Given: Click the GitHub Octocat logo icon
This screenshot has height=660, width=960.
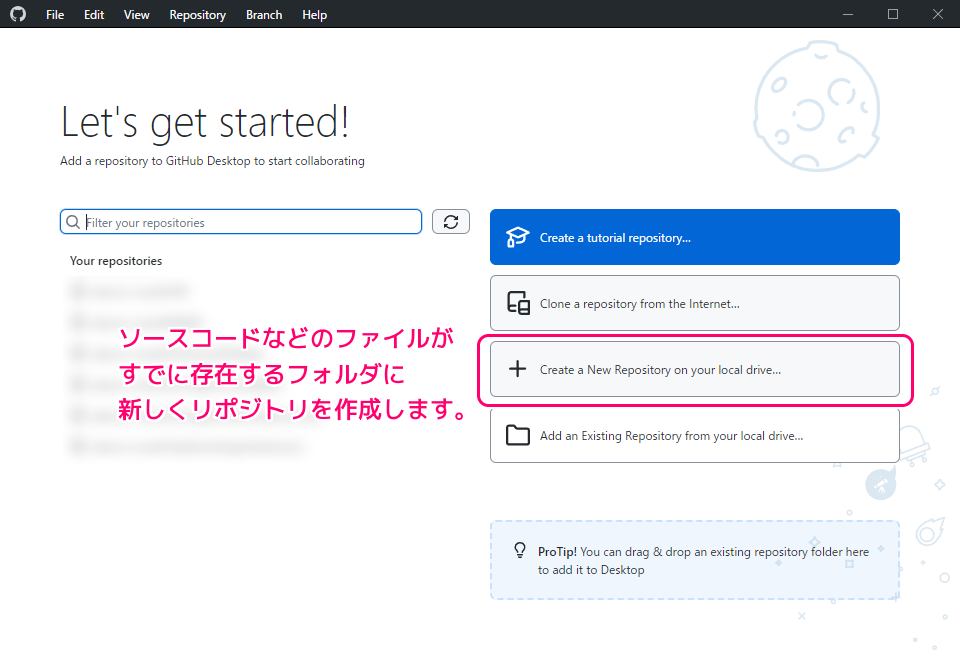Looking at the screenshot, I should tap(18, 13).
